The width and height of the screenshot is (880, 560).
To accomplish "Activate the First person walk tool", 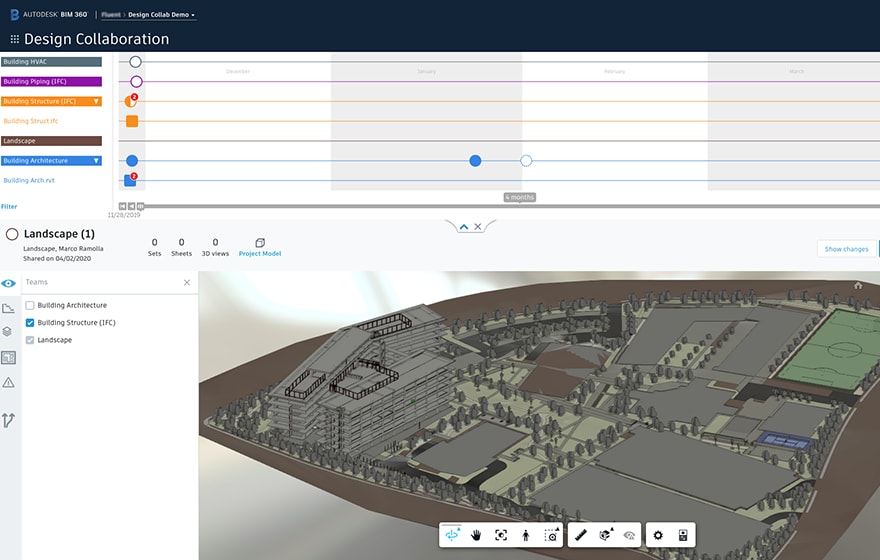I will coord(526,535).
